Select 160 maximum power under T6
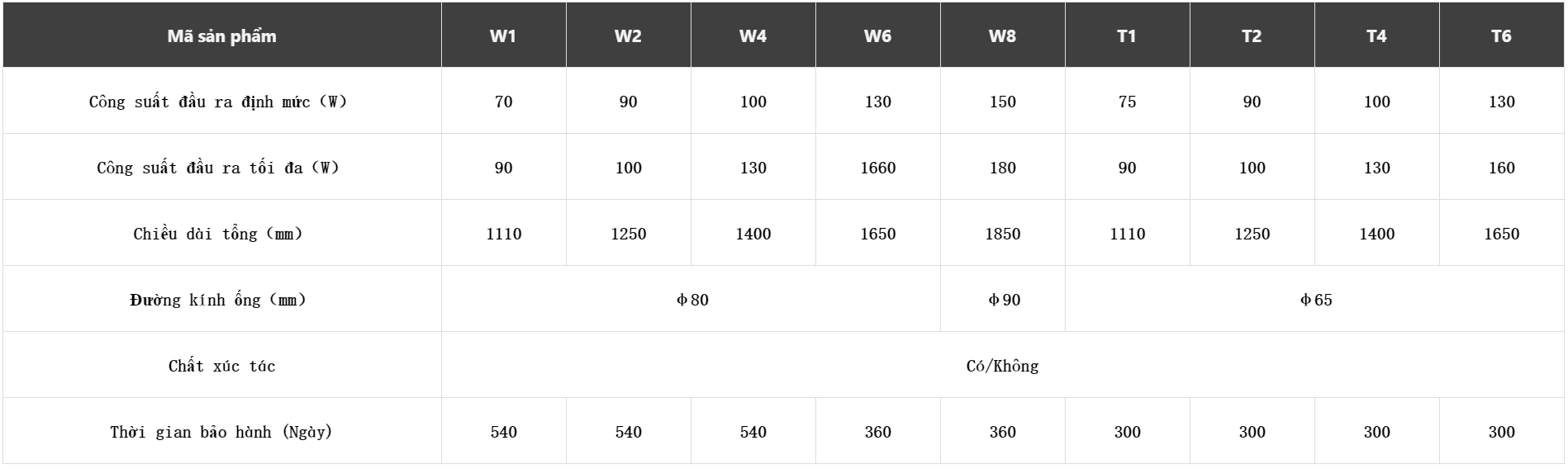The height and width of the screenshot is (469, 1568). click(x=1502, y=168)
